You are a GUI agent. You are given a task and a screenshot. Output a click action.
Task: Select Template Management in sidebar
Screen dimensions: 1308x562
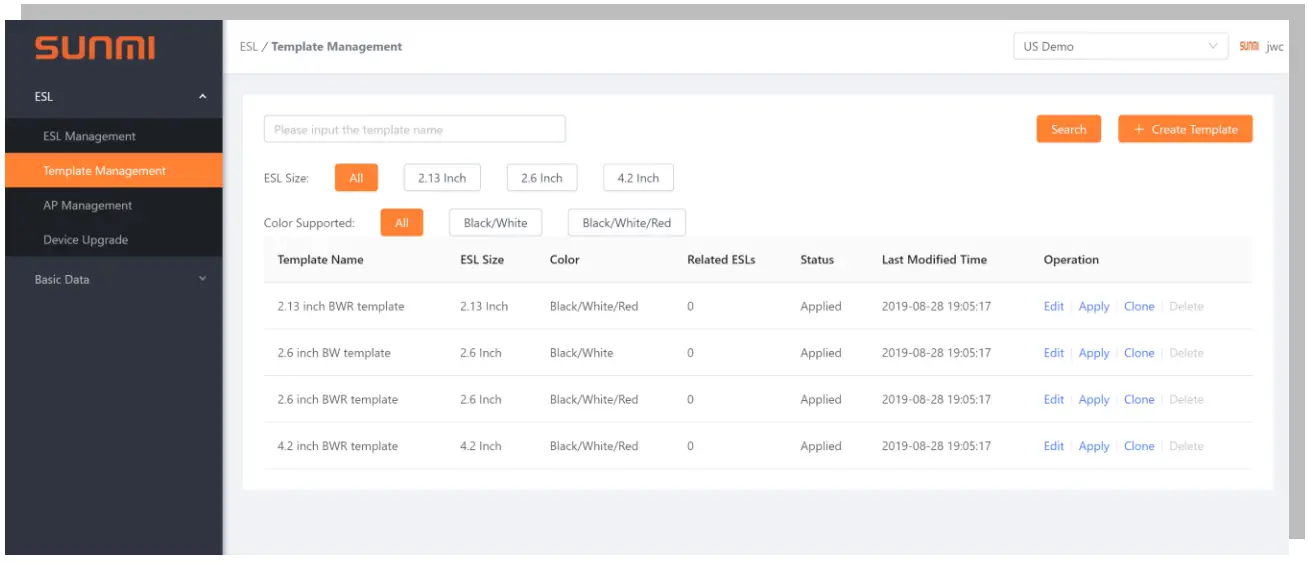[x=104, y=171]
